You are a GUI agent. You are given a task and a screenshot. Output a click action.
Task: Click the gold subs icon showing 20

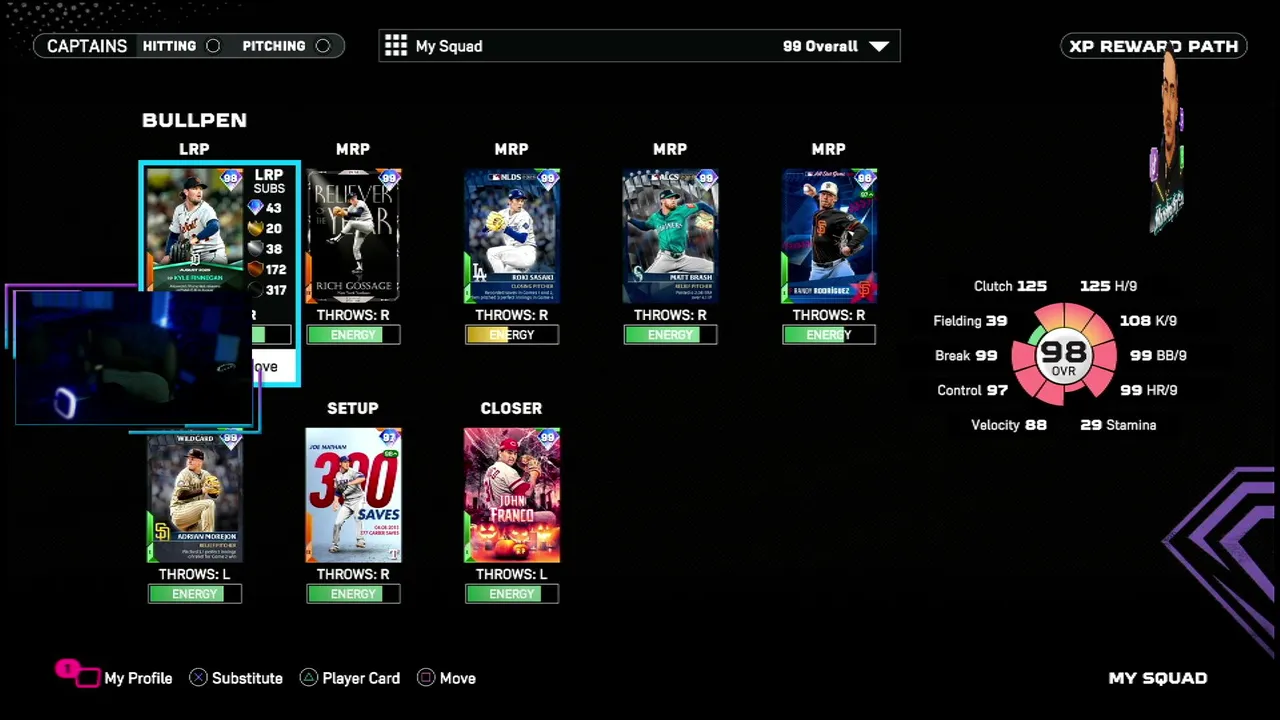[255, 228]
